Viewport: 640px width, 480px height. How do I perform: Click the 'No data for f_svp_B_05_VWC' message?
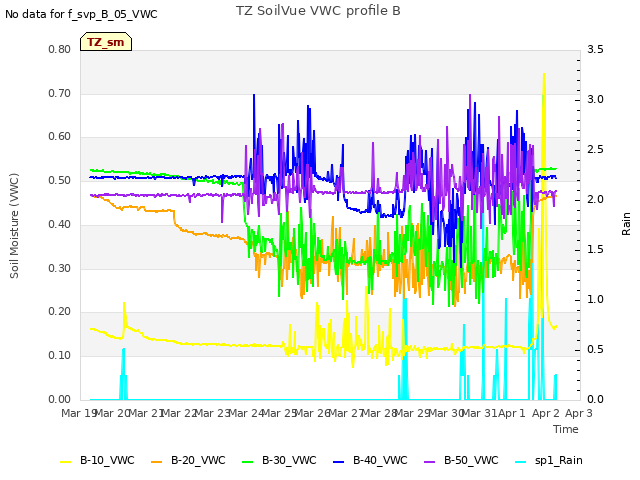point(81,14)
